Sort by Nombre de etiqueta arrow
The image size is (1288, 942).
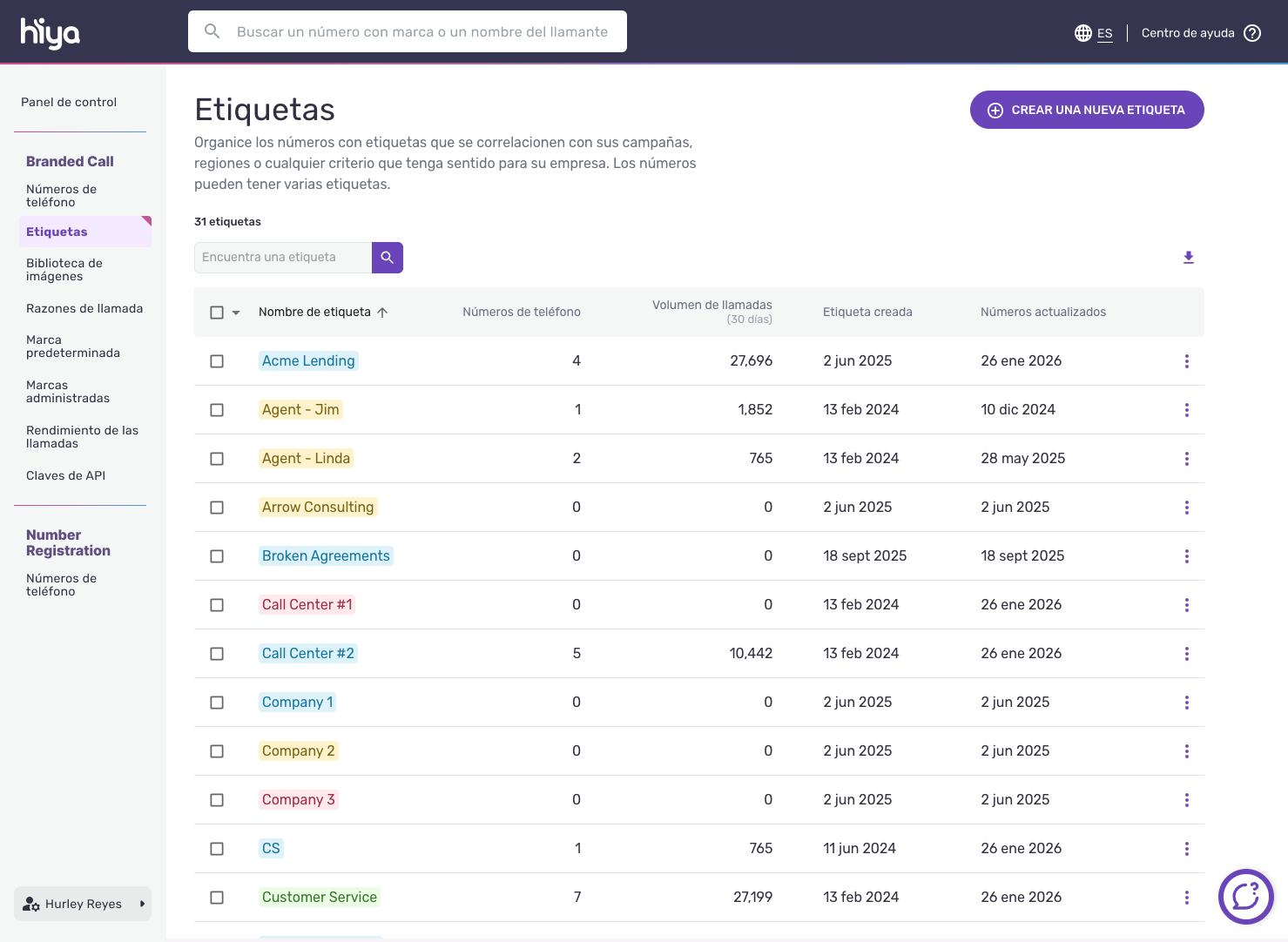[x=382, y=313]
